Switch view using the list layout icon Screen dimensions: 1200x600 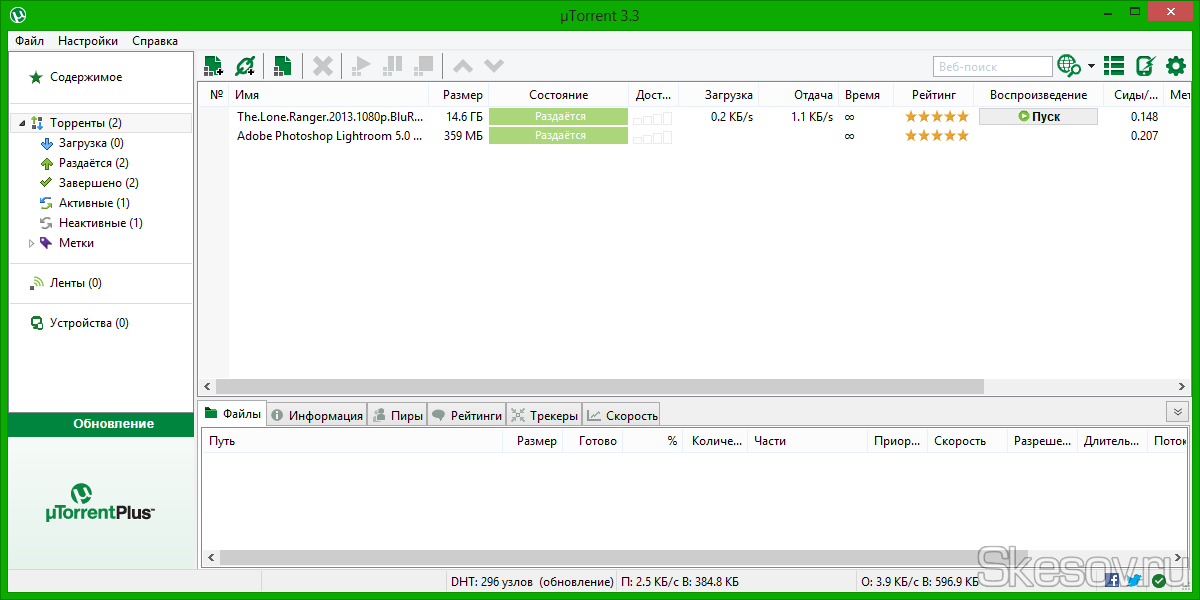pos(1114,66)
